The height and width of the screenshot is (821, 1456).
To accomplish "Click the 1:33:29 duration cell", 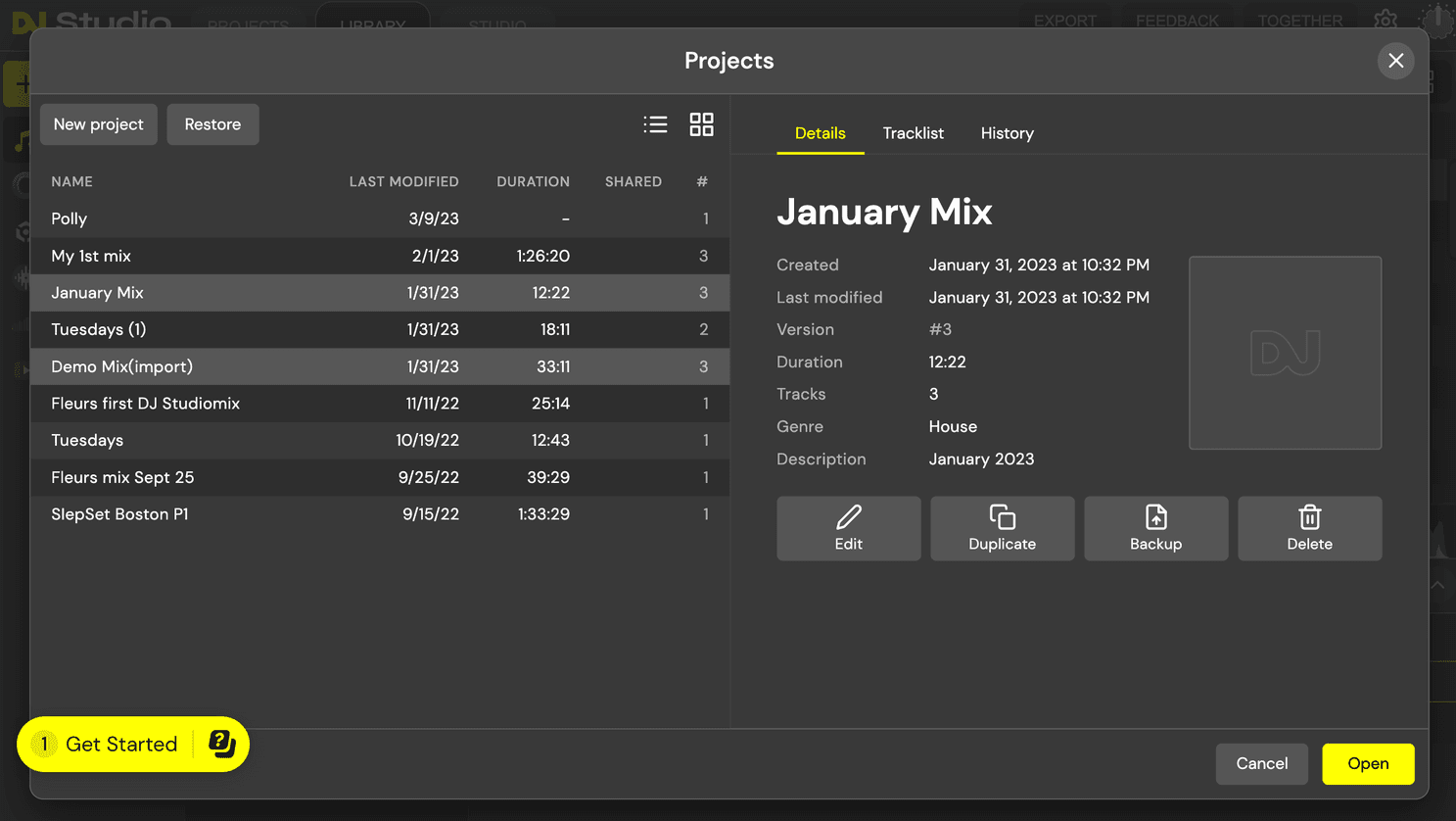I will (x=543, y=514).
